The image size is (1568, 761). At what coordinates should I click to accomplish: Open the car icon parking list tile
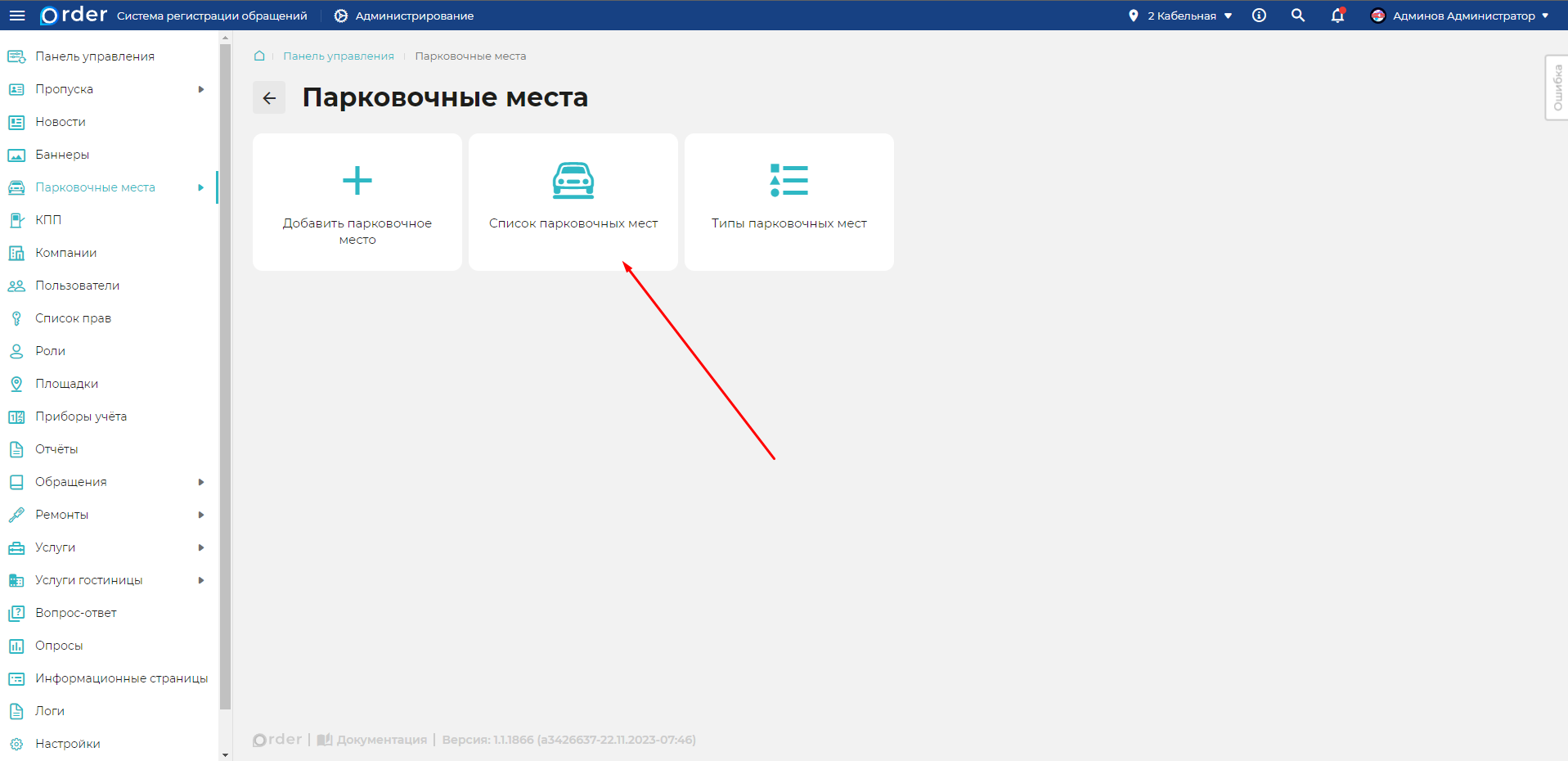click(x=573, y=181)
